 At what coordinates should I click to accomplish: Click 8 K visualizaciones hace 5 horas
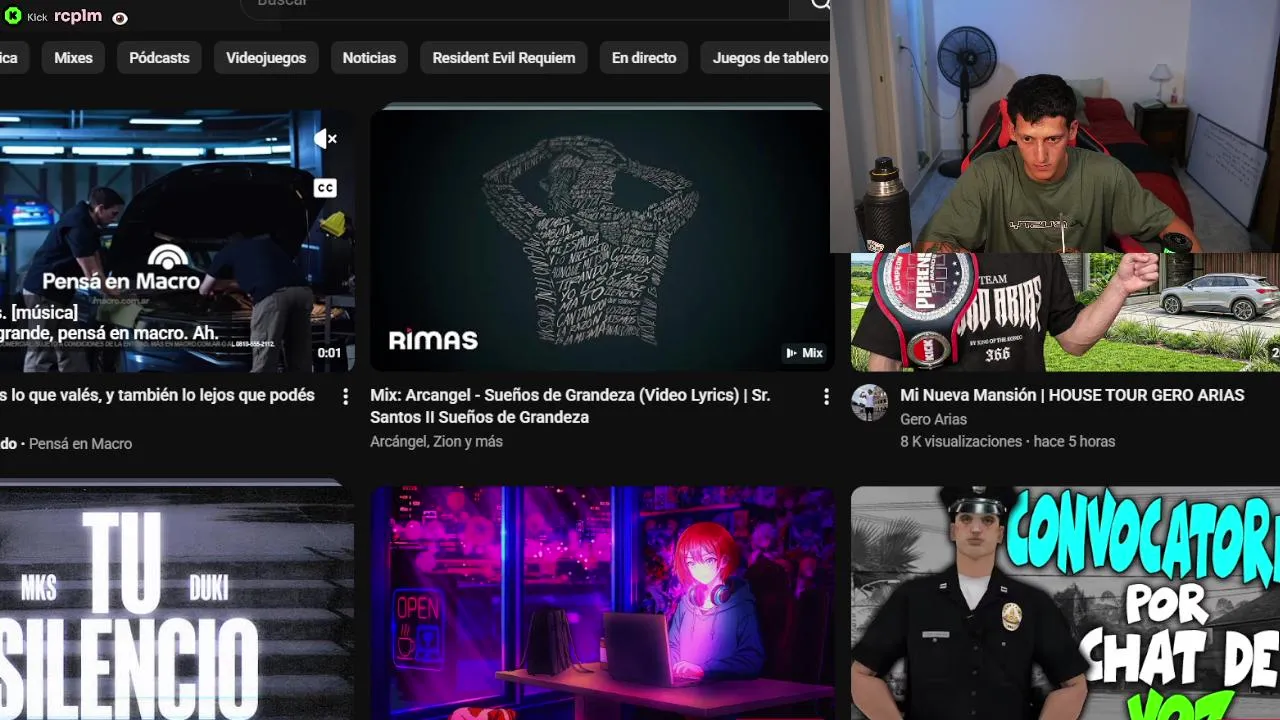[1007, 441]
